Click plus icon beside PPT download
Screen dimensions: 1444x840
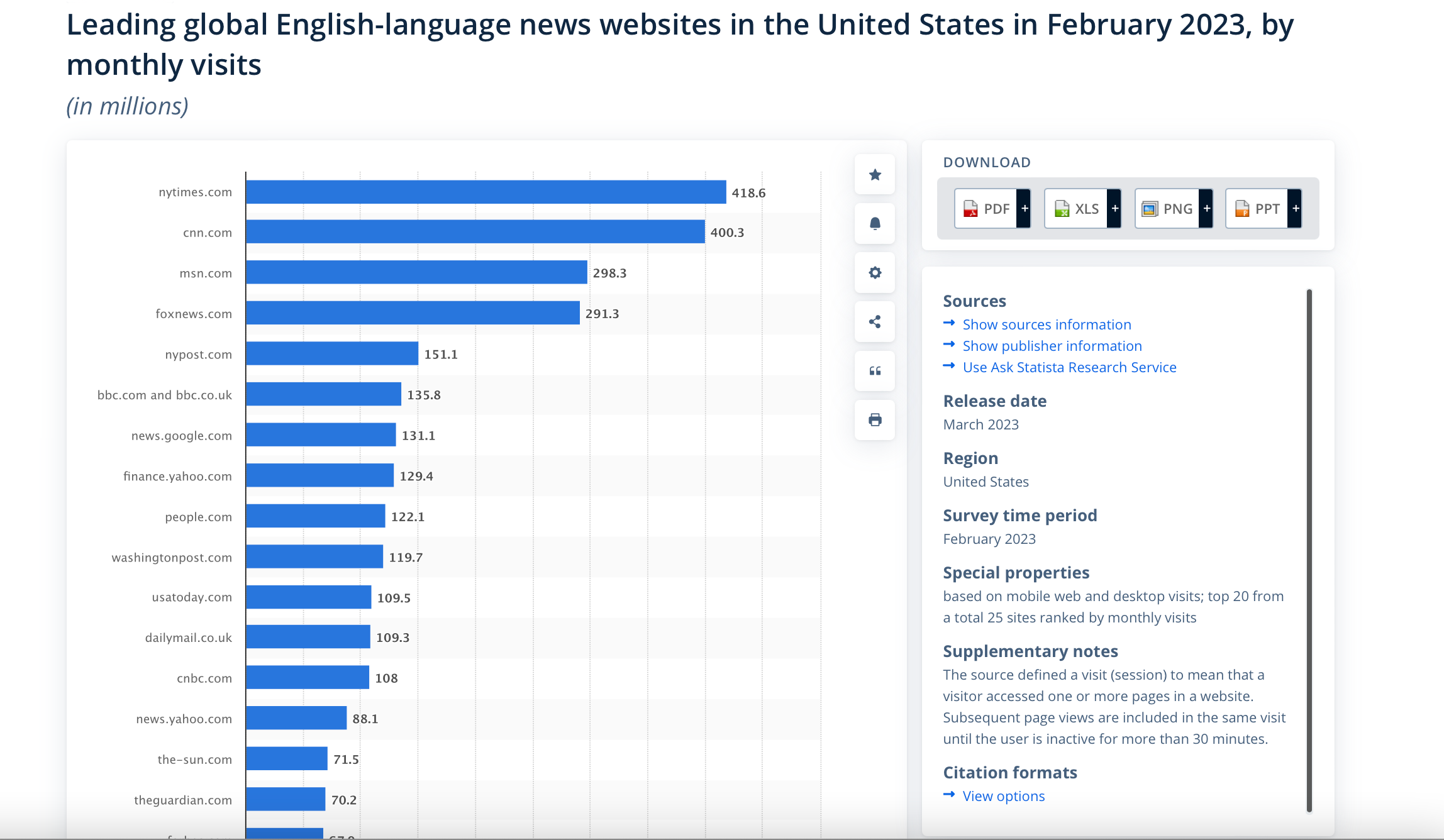[1296, 209]
